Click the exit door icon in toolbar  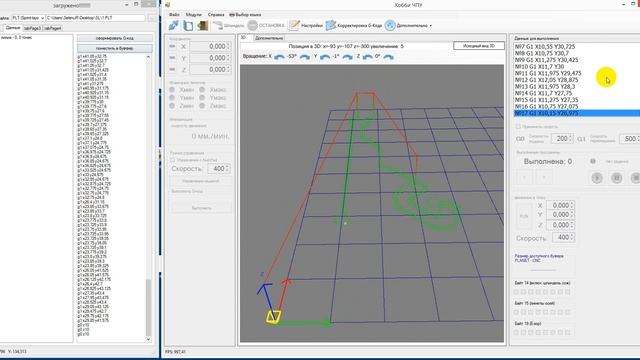click(x=202, y=25)
